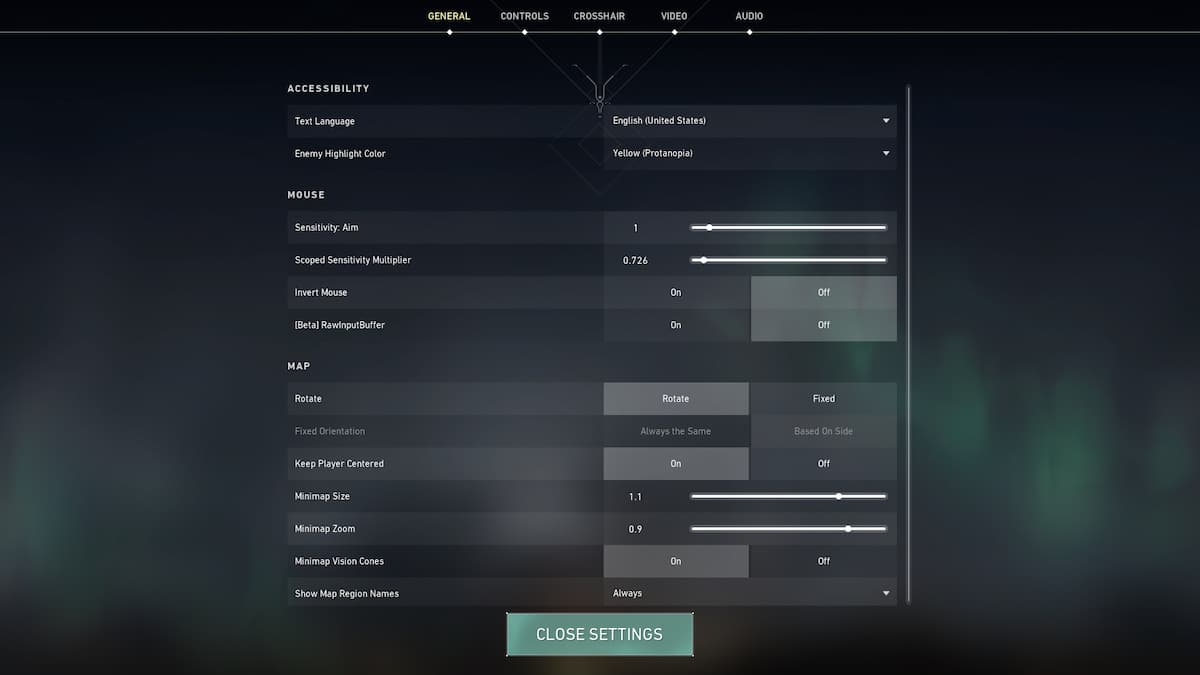1200x675 pixels.
Task: Click the Scoped Sensitivity value 0.726 field
Action: [x=635, y=260]
